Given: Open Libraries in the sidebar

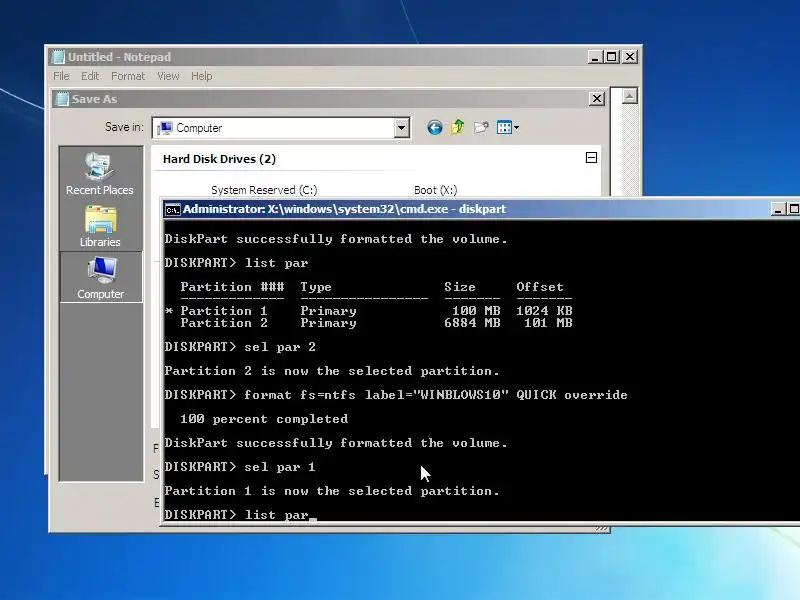Looking at the screenshot, I should (100, 226).
